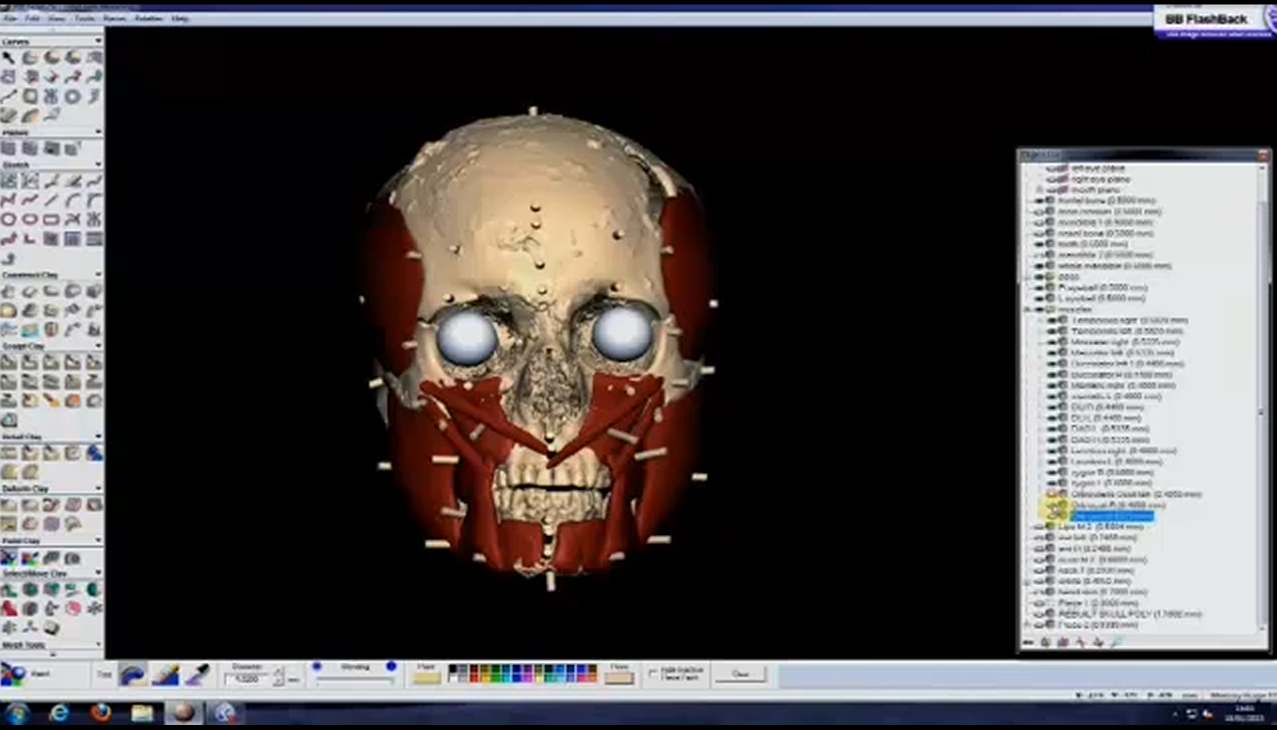
Task: Click the Paint color swatch
Action: (x=427, y=678)
